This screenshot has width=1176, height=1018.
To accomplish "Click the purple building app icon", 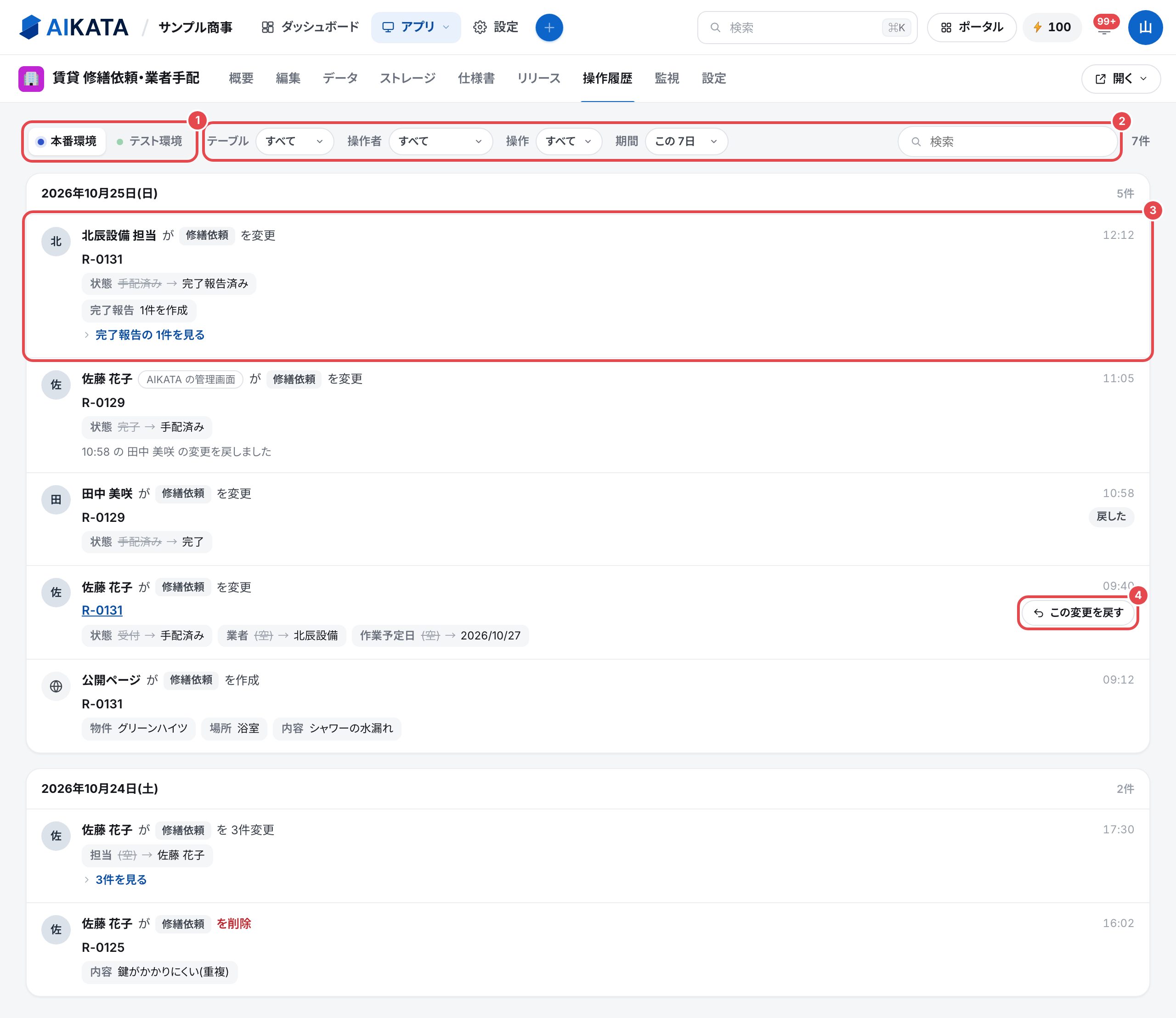I will (31, 79).
